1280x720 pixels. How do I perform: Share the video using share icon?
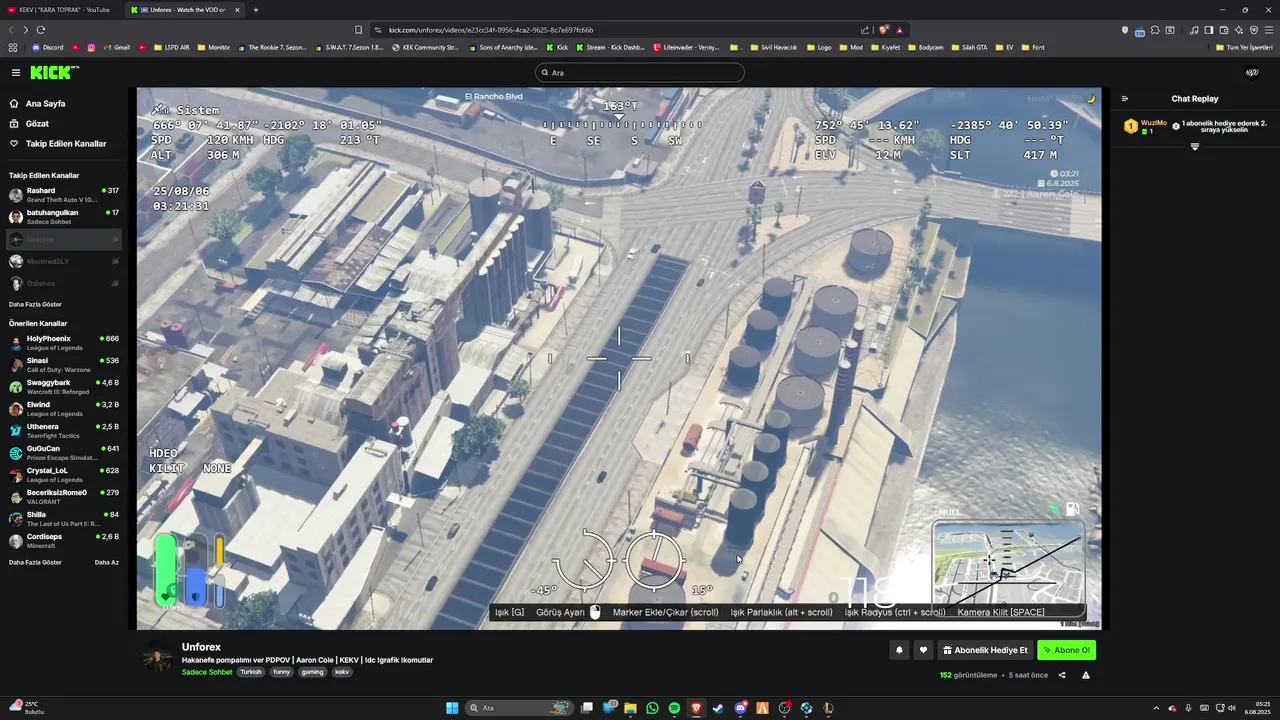[1062, 675]
